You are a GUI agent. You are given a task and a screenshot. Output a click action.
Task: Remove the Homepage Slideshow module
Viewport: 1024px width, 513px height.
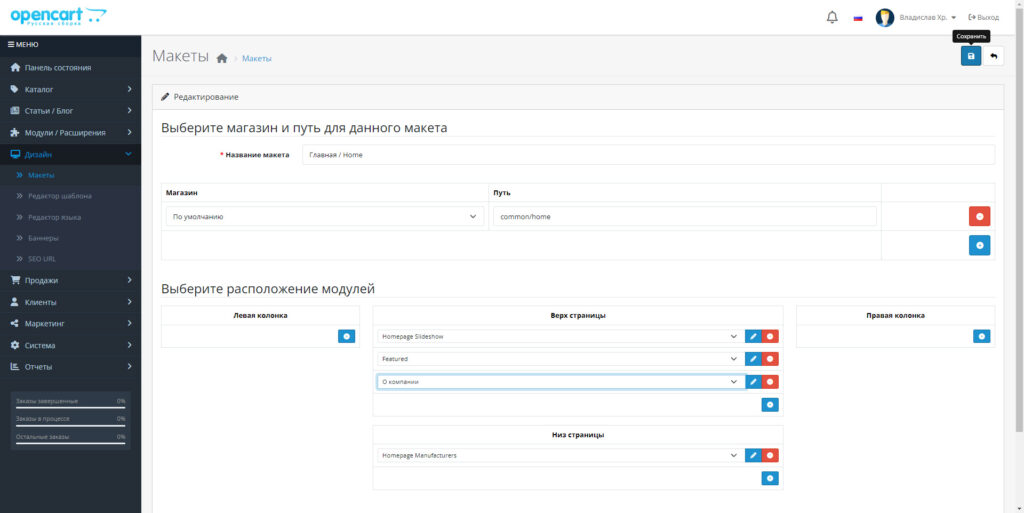pyautogui.click(x=770, y=336)
